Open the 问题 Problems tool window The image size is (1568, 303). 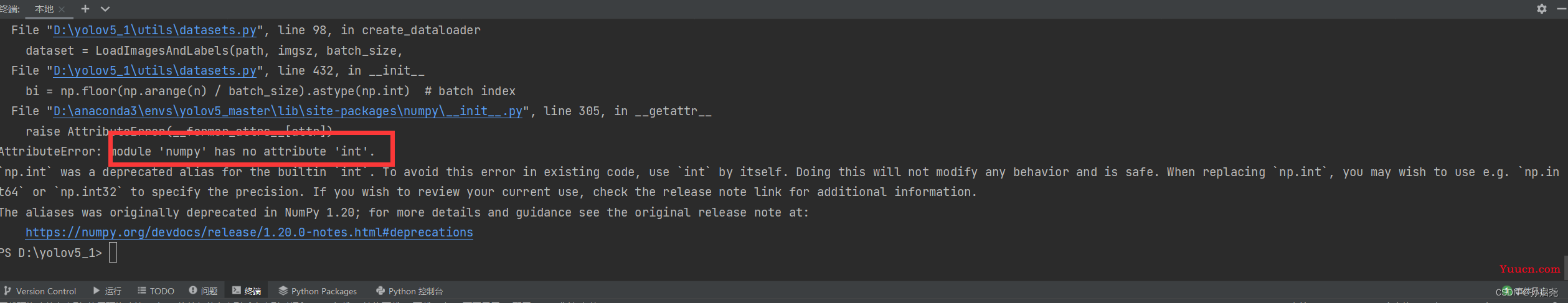point(203,291)
